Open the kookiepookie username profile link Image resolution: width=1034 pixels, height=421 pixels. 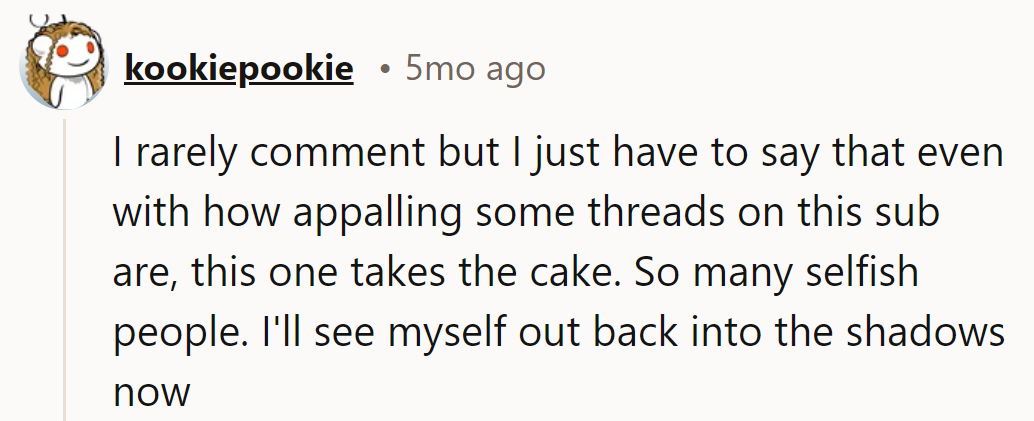[238, 68]
